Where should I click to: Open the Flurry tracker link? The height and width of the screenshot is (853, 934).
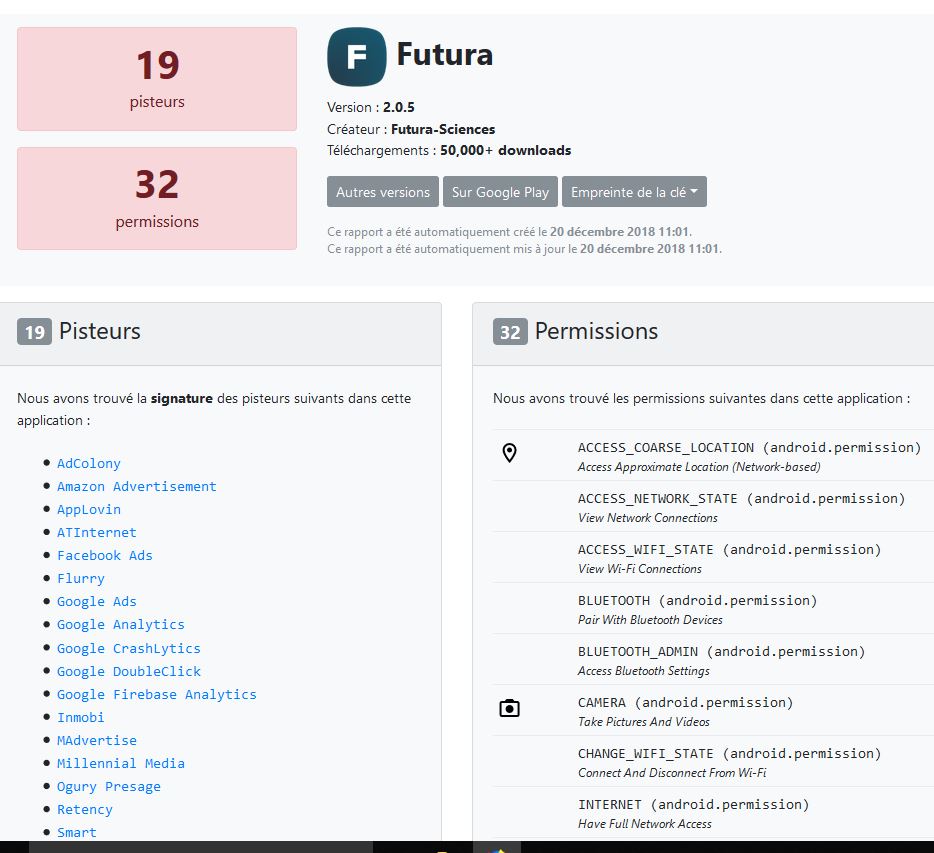[81, 578]
